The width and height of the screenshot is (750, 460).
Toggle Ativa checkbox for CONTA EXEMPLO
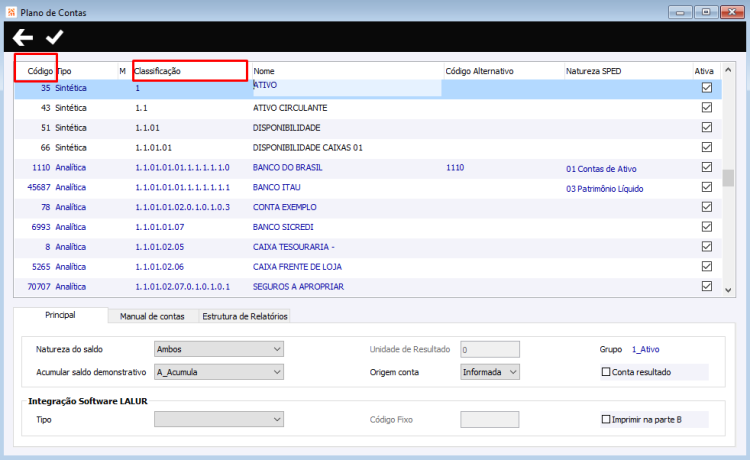point(706,207)
